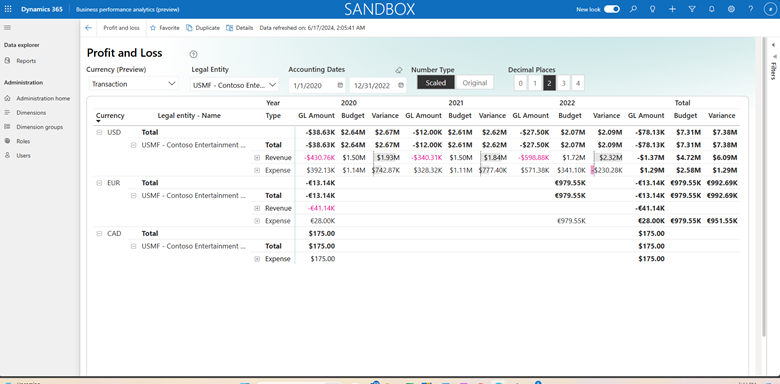Set decimal places to 3

(563, 84)
